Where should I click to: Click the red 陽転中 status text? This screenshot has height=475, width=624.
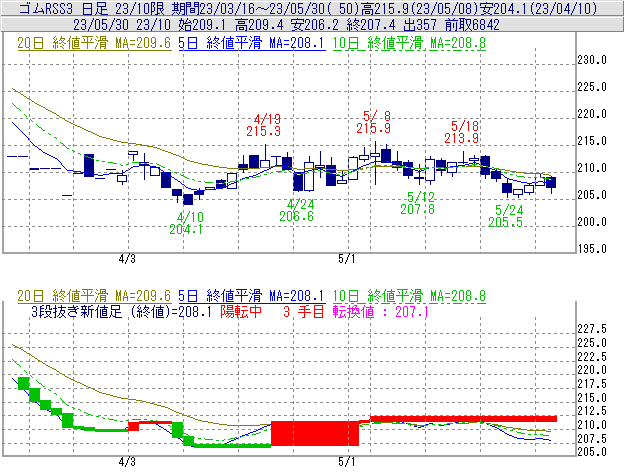[241, 311]
